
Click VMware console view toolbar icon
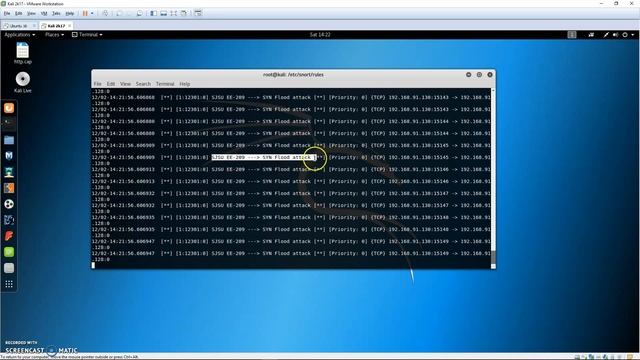pos(198,13)
